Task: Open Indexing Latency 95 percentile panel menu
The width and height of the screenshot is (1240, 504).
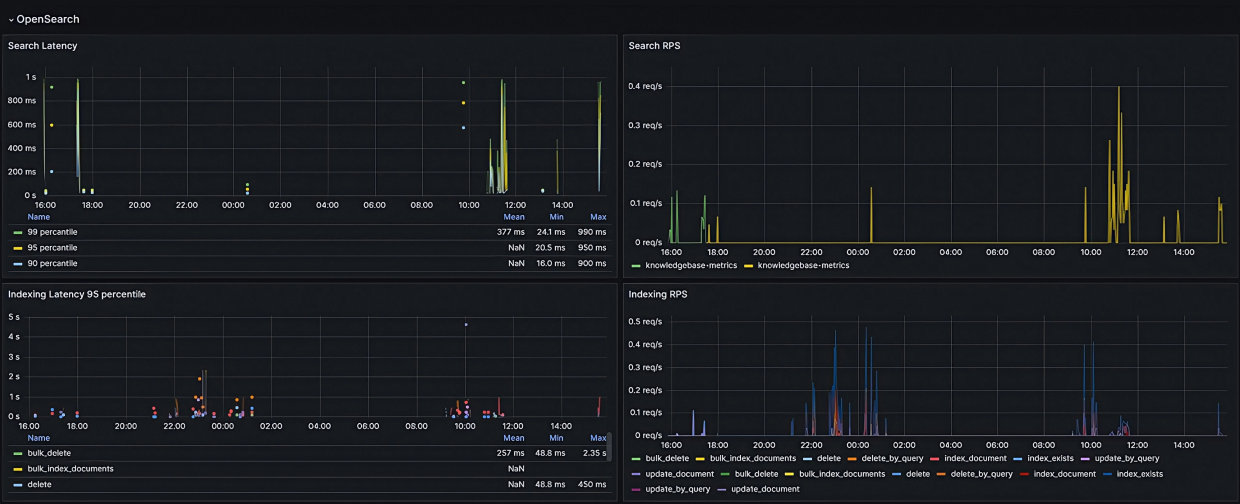Action: 76,294
